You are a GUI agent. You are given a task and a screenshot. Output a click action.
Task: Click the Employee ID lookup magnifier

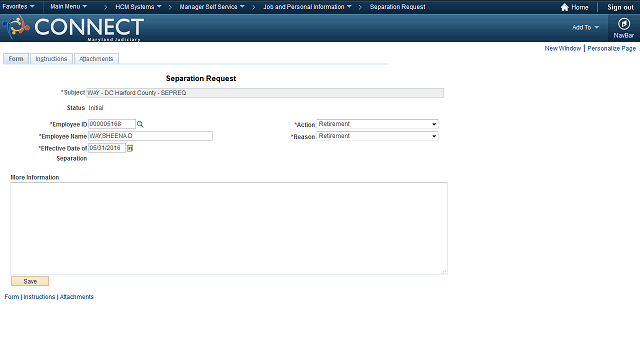[140, 124]
